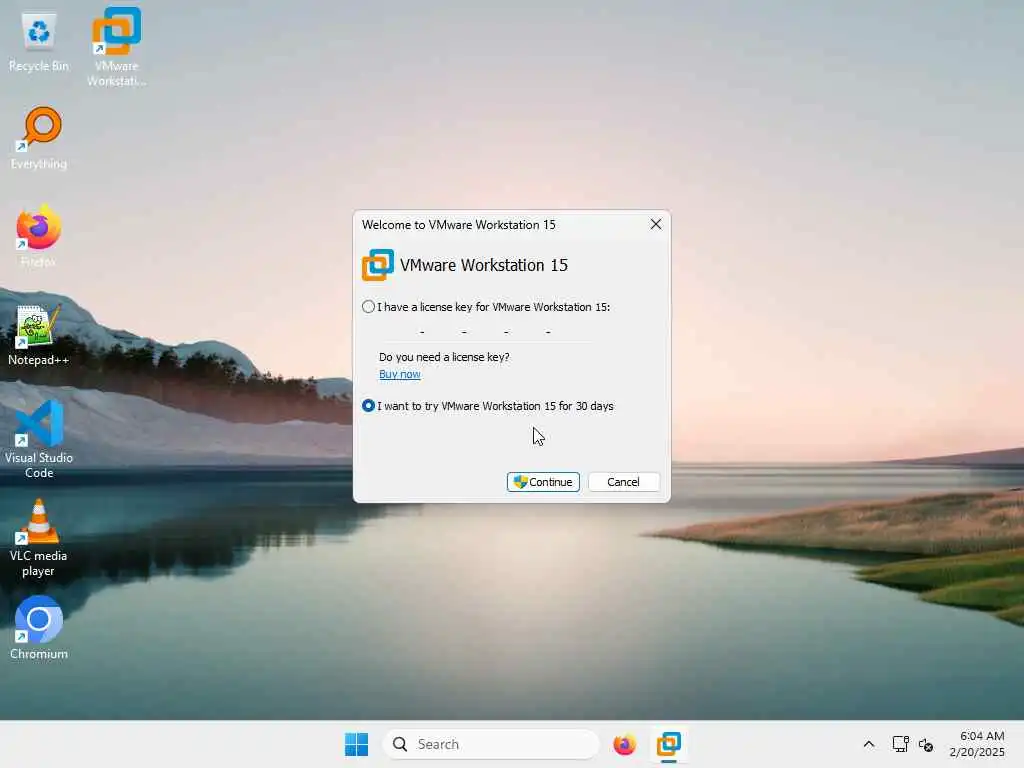Select the Firefox desktop shortcut
1024x768 pixels.
39,236
